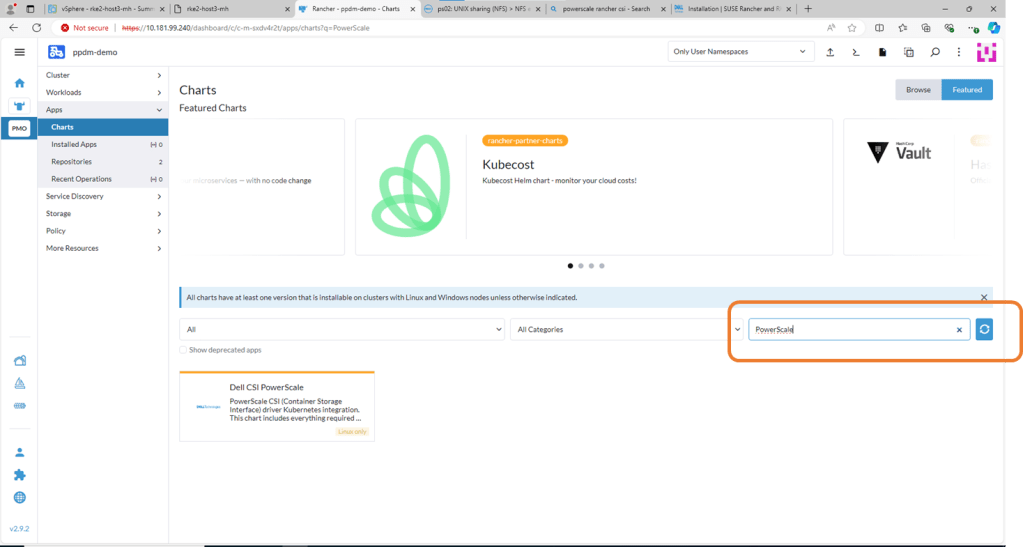Switch chart view to Browse
1023x547 pixels.
918,90
